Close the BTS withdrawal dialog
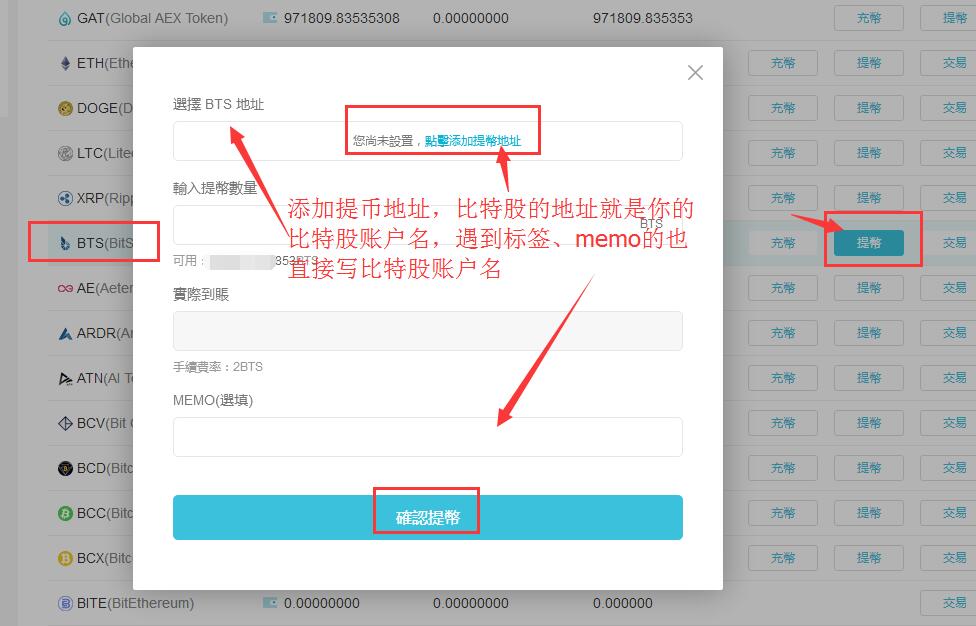 tap(695, 72)
